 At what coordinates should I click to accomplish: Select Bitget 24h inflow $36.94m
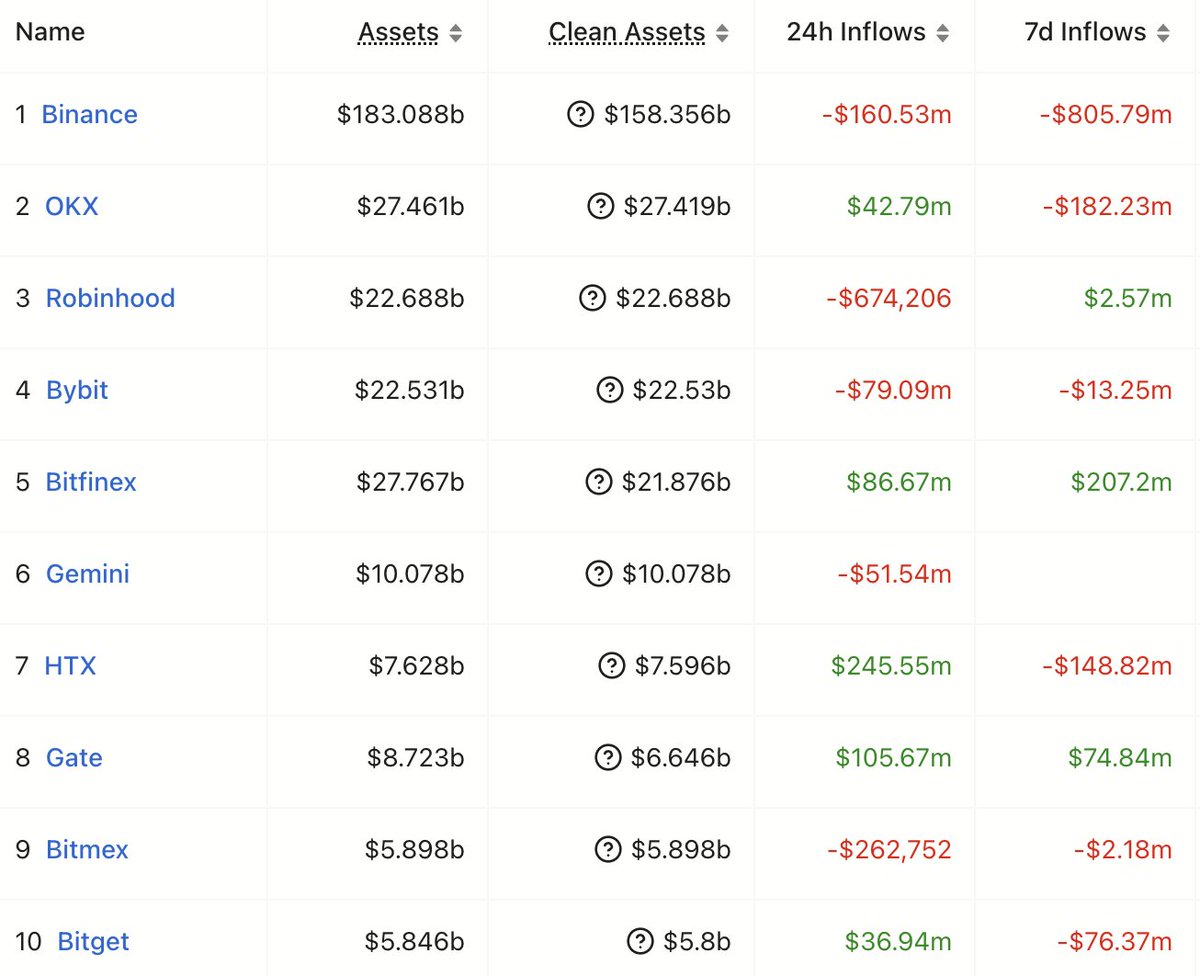(x=898, y=942)
